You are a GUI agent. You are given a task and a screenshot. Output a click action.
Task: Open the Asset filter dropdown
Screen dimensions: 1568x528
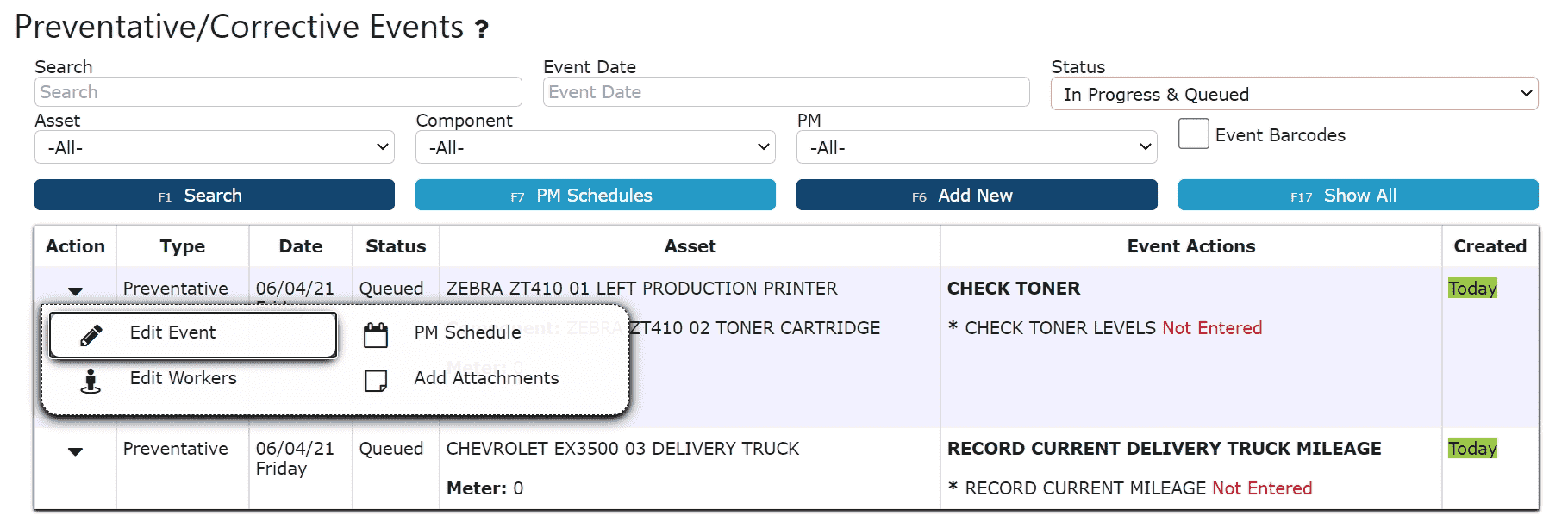(215, 147)
